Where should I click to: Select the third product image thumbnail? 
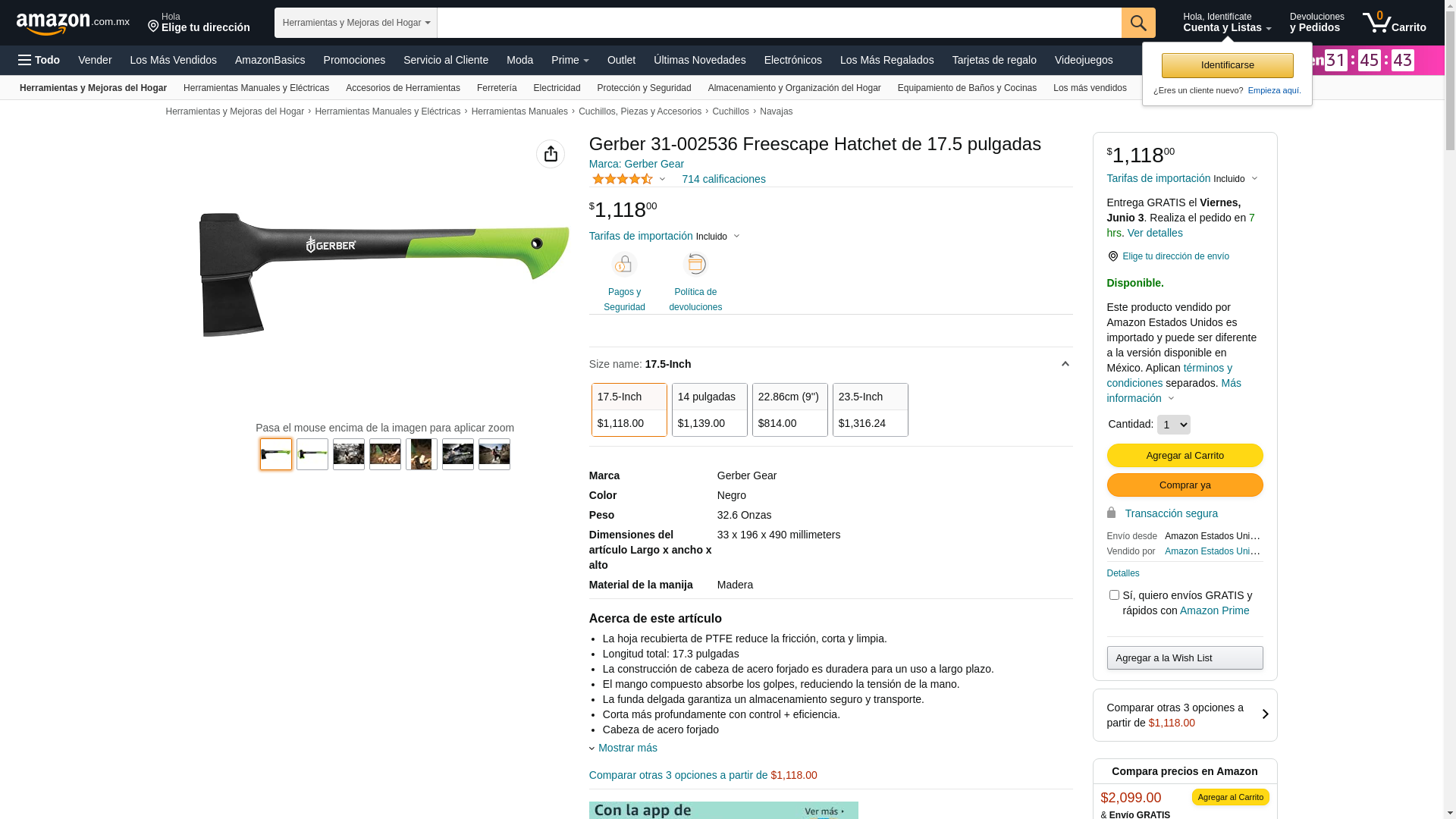(x=349, y=454)
